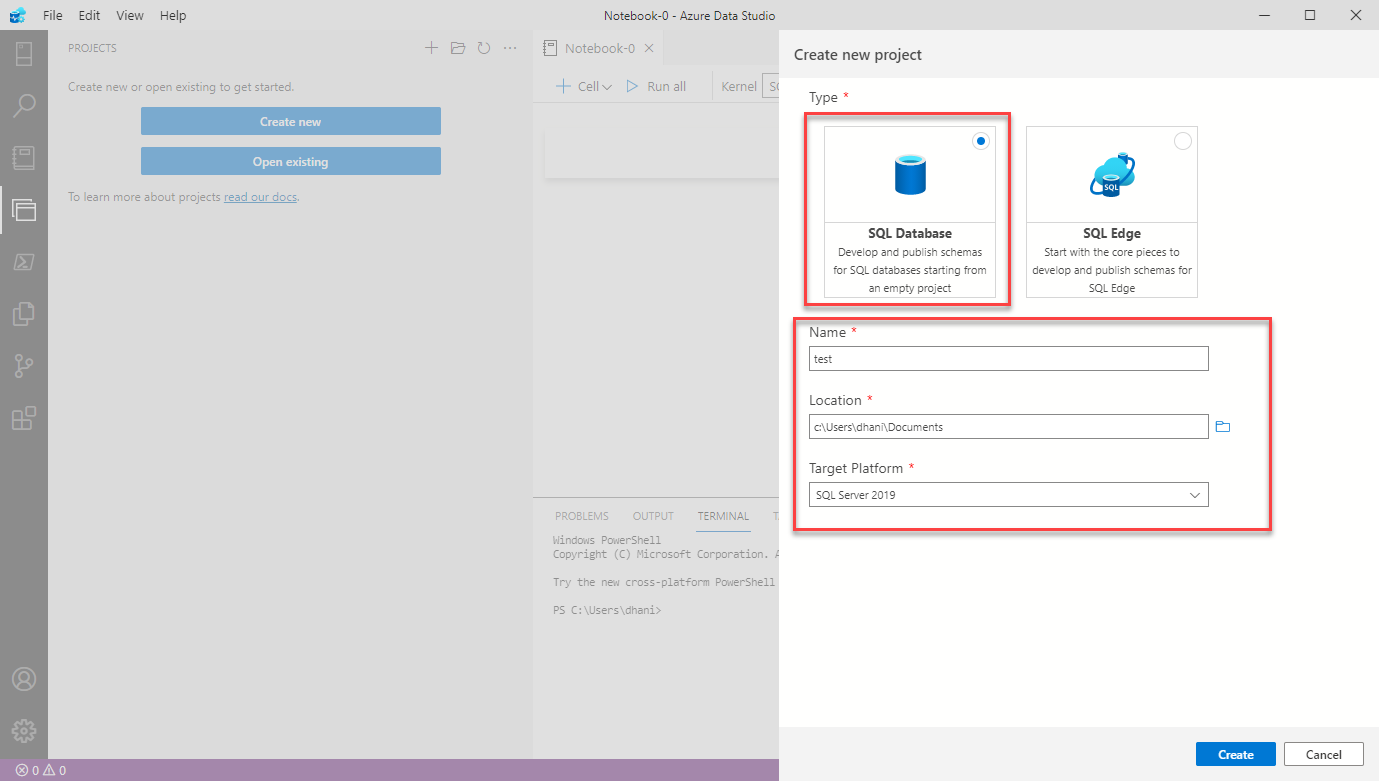
Task: Click the Open existing button
Action: click(291, 161)
